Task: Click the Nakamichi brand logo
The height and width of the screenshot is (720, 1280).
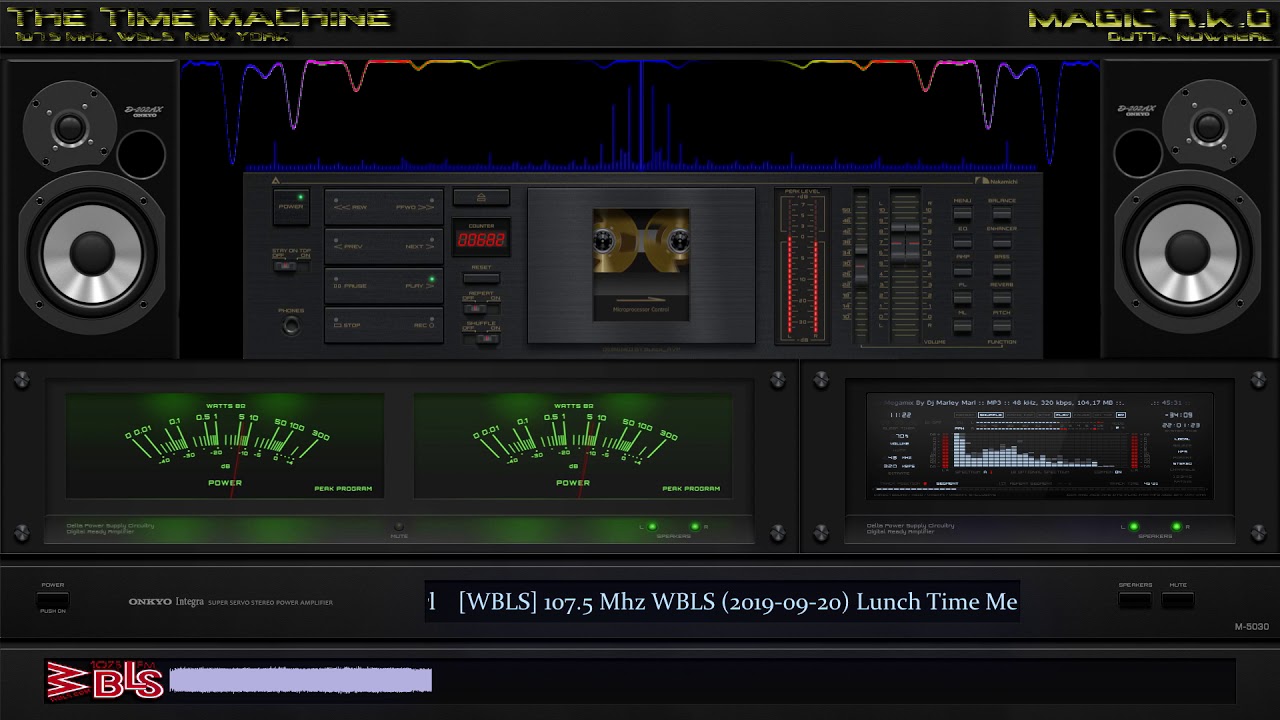Action: (996, 180)
